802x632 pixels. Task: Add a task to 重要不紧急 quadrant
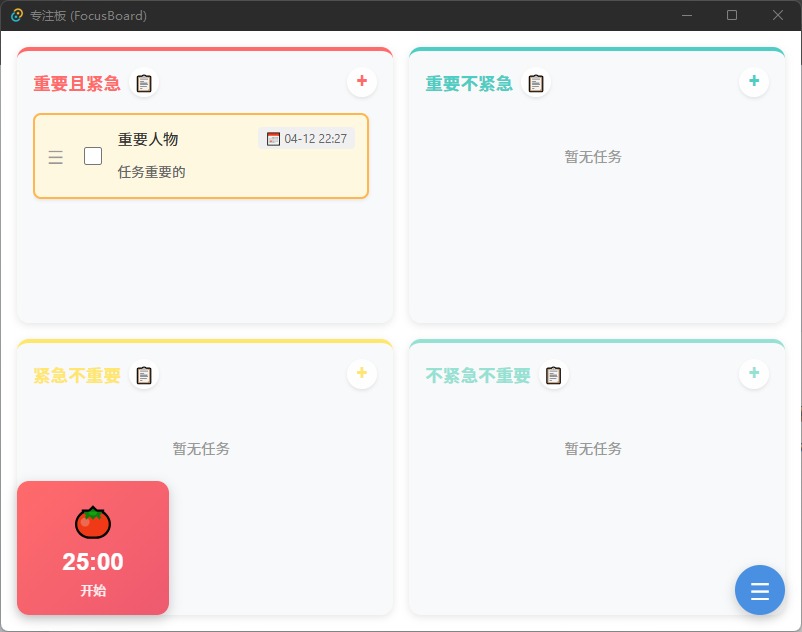pos(754,81)
